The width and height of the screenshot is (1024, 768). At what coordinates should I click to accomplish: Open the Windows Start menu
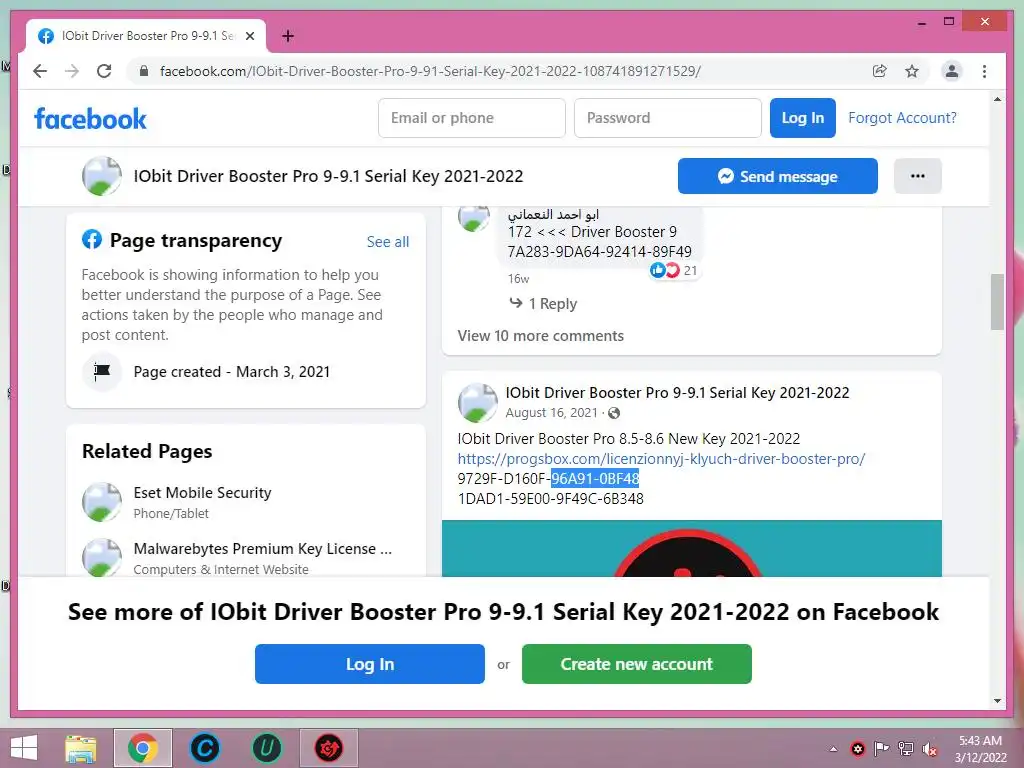(24, 748)
